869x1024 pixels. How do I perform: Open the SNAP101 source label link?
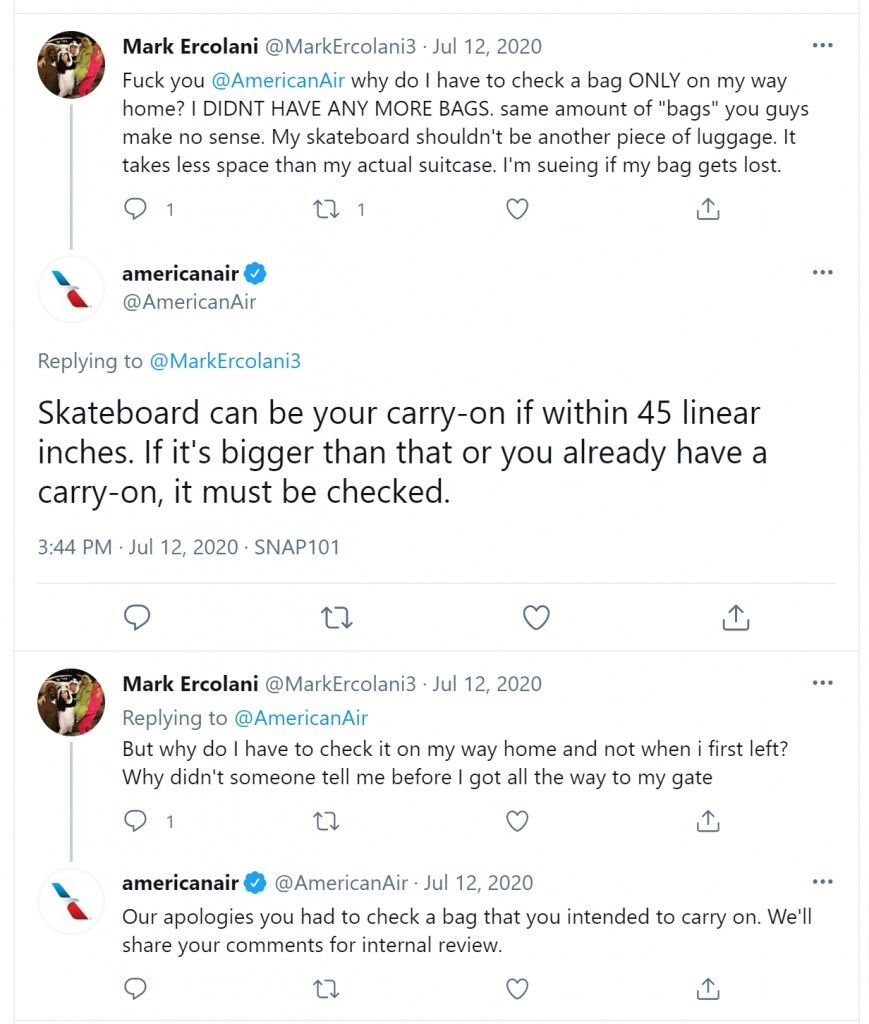[297, 547]
